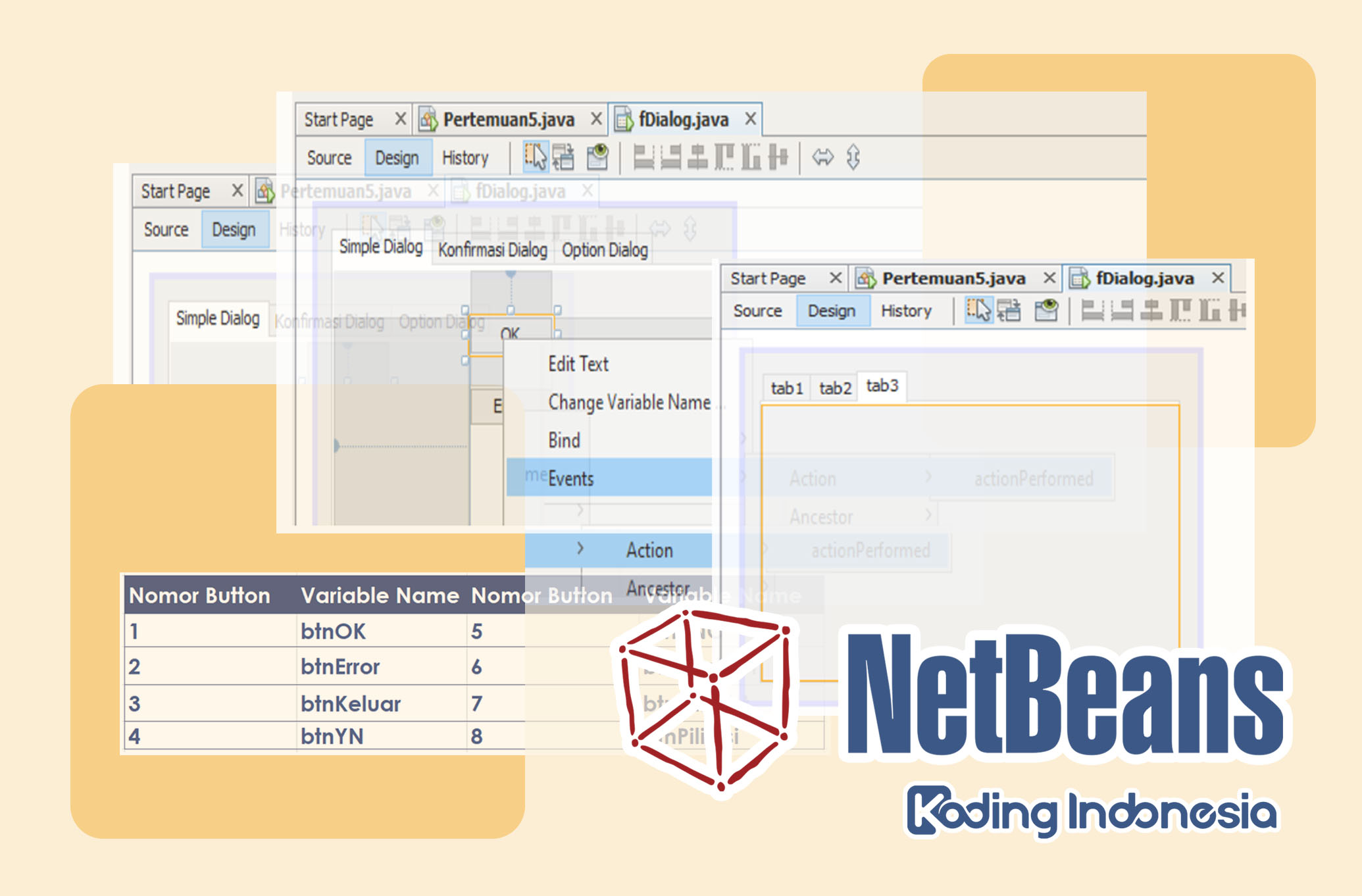
Task: Click the btnYN table cell
Action: point(382,735)
